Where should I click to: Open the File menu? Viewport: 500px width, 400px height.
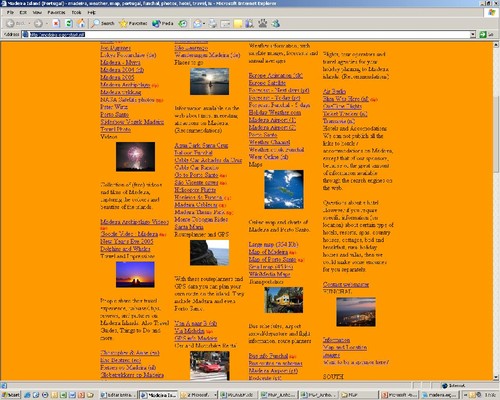pyautogui.click(x=10, y=12)
